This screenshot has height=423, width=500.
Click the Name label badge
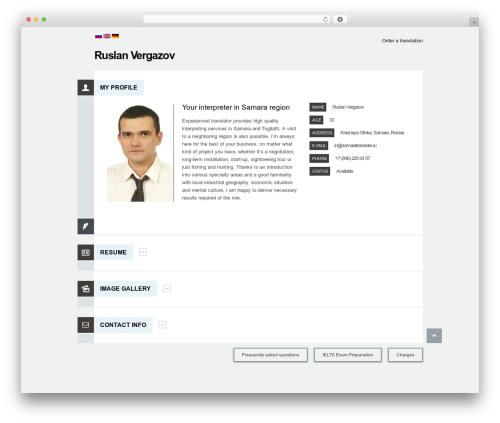tap(318, 107)
